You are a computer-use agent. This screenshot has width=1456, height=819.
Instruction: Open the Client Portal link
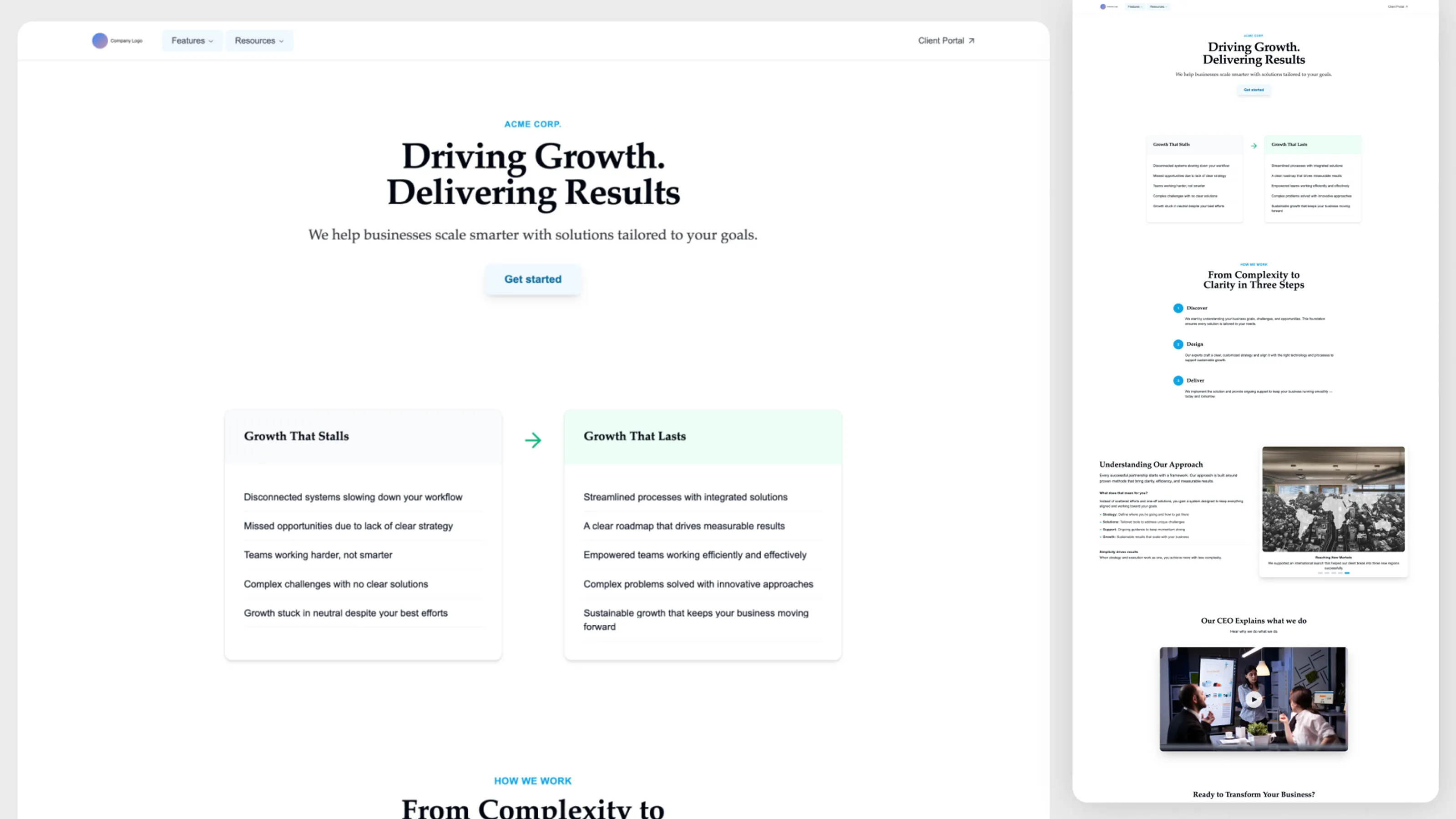[x=941, y=40]
